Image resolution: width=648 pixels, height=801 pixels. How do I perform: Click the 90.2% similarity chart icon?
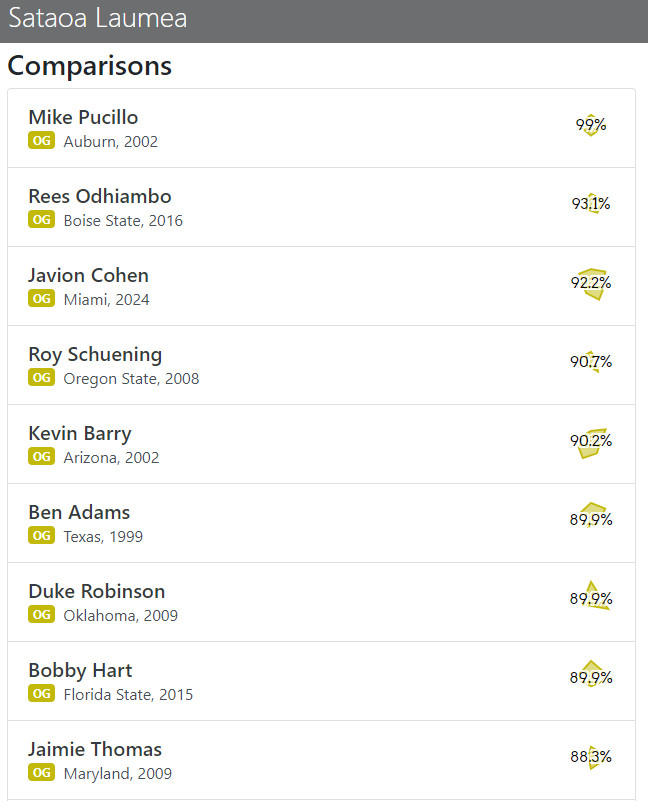[x=591, y=442]
